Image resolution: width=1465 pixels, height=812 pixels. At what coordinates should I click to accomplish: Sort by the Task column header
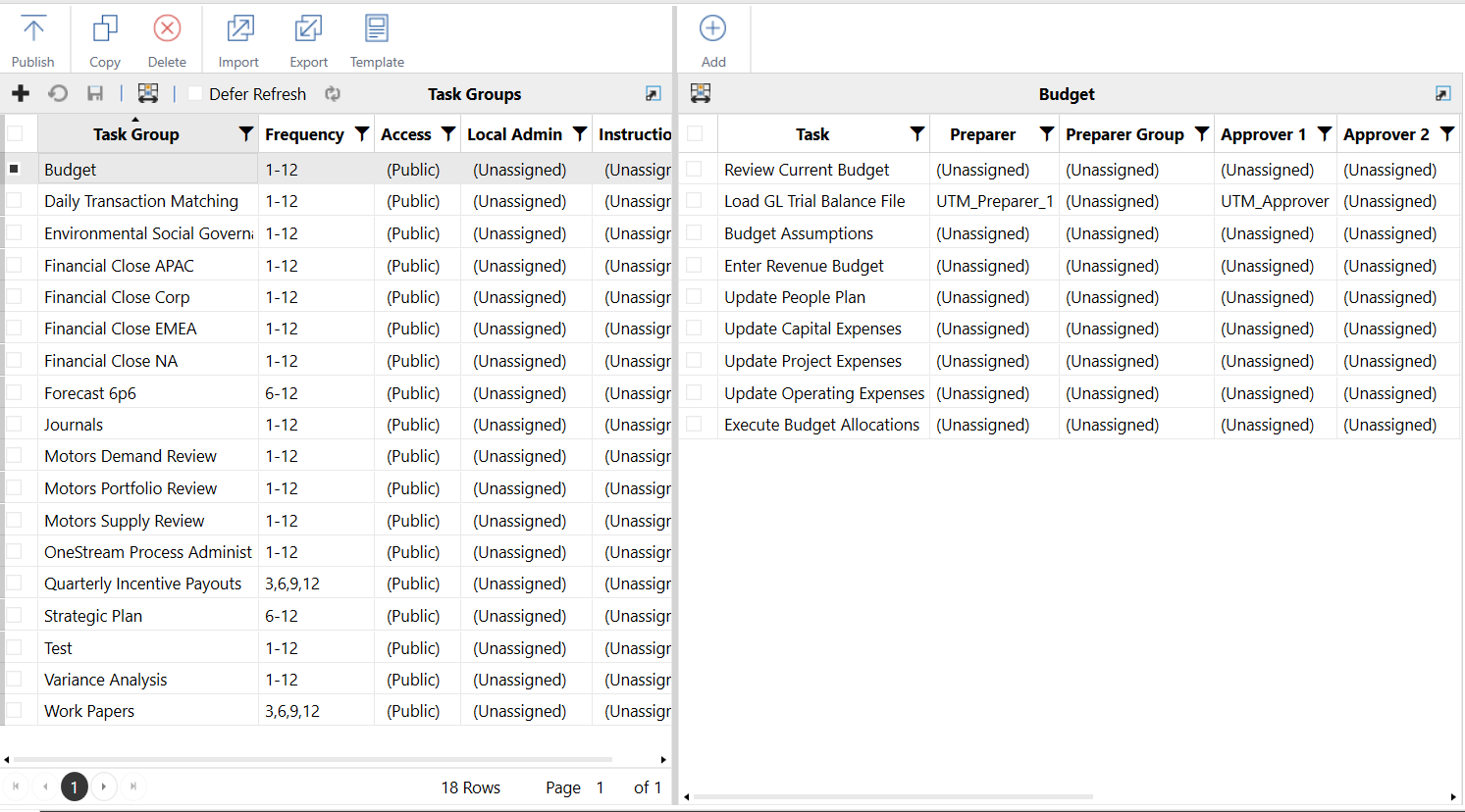[812, 134]
